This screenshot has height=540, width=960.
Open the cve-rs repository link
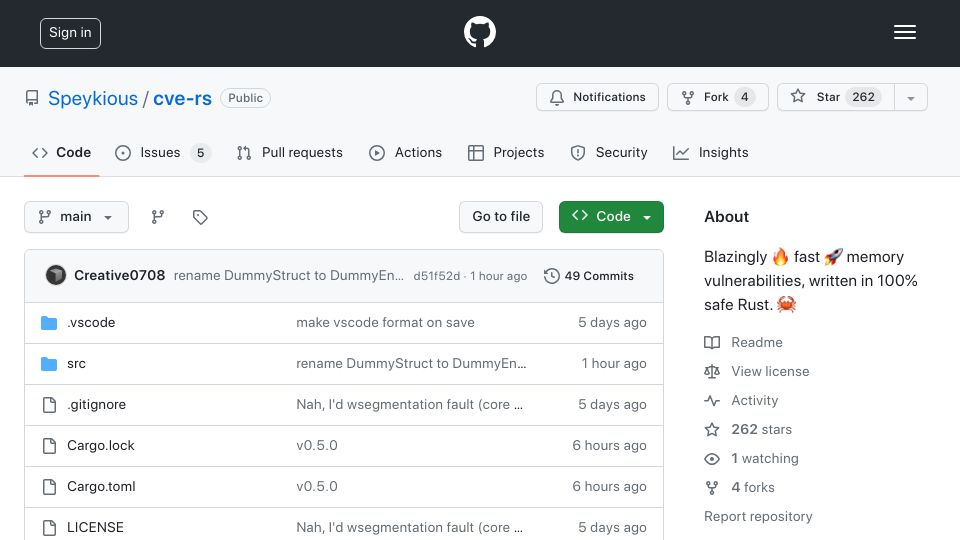point(182,99)
